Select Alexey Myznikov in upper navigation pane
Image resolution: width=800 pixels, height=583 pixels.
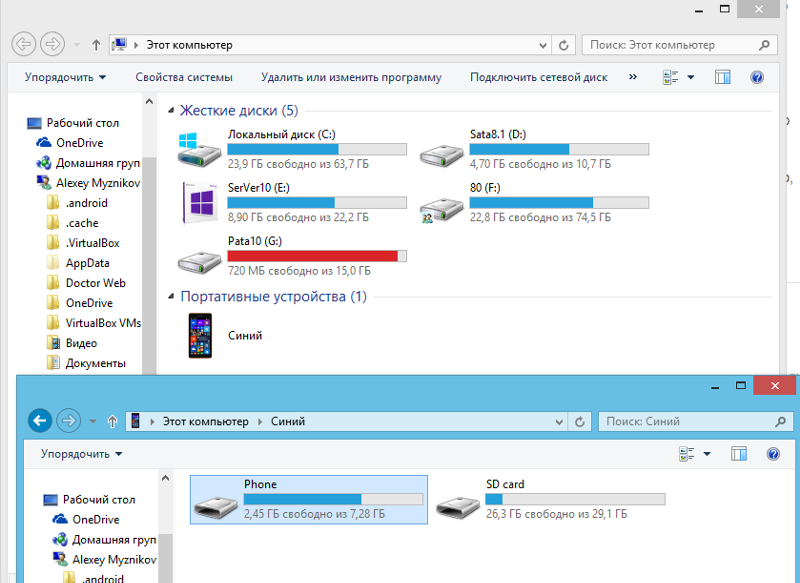[88, 183]
